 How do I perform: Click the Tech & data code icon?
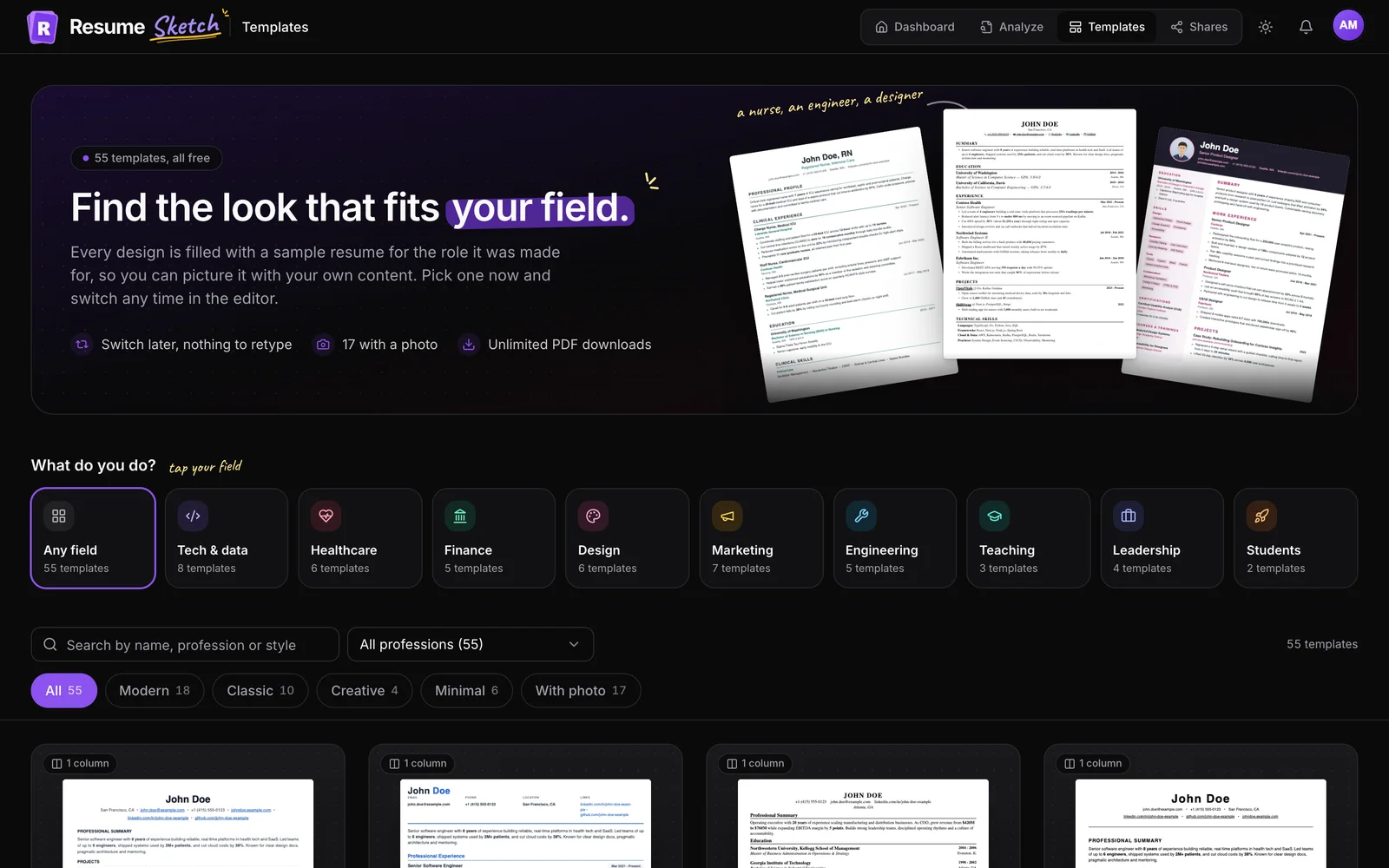point(193,516)
